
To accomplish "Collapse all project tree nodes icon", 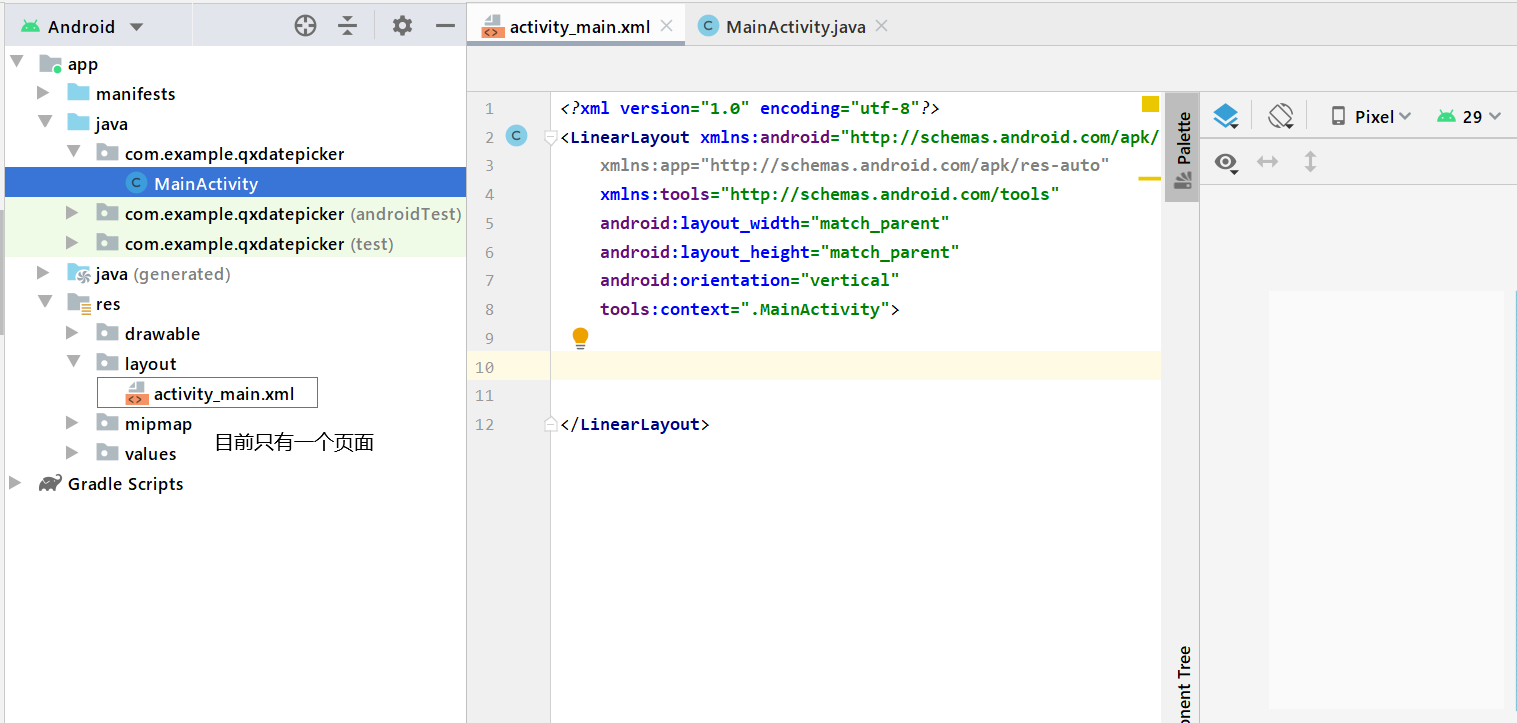I will point(347,26).
